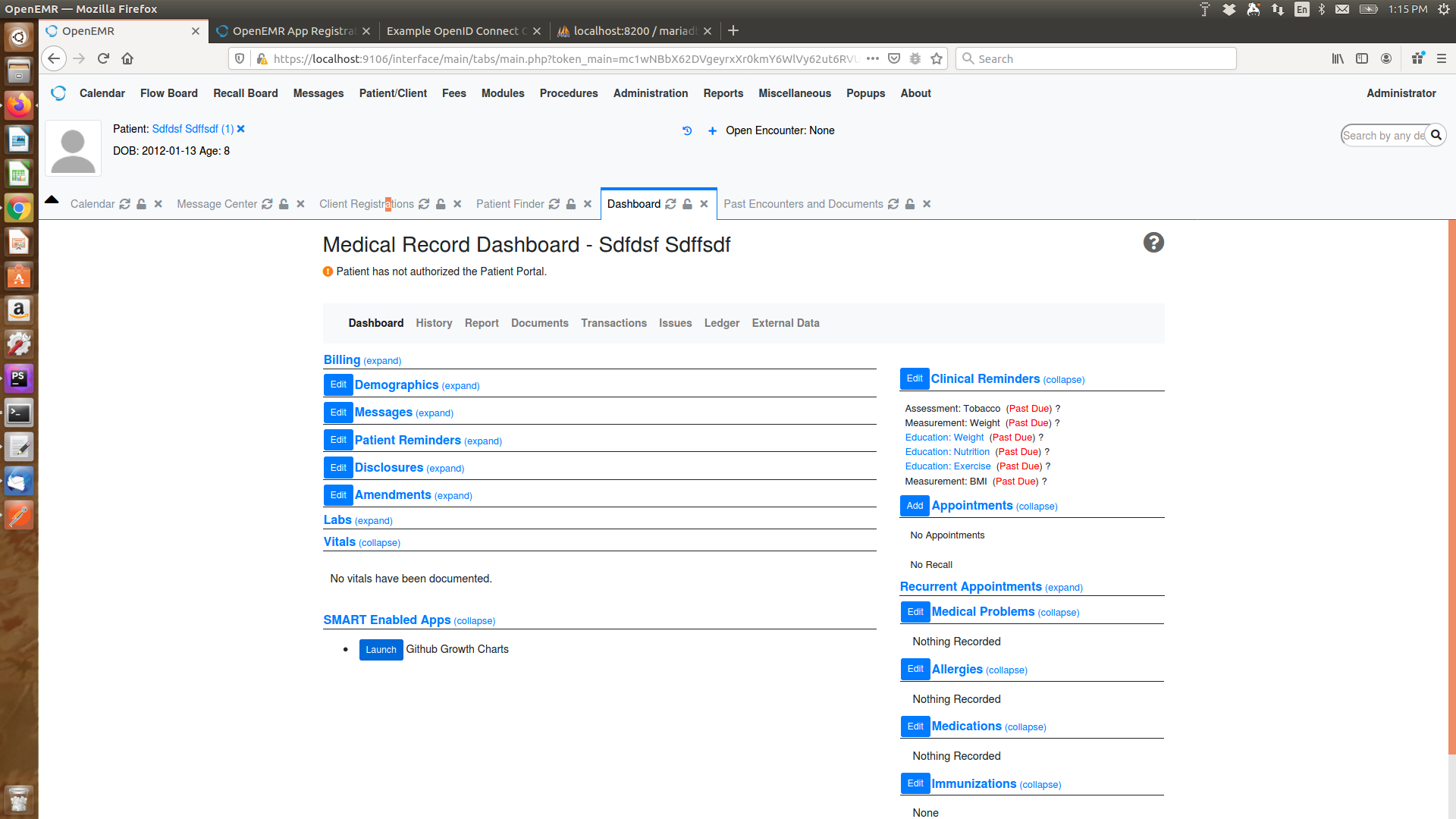Deselect patient Sdfdsf Sdffsdf with the X
Screen dimensions: 1456x819
pos(240,129)
